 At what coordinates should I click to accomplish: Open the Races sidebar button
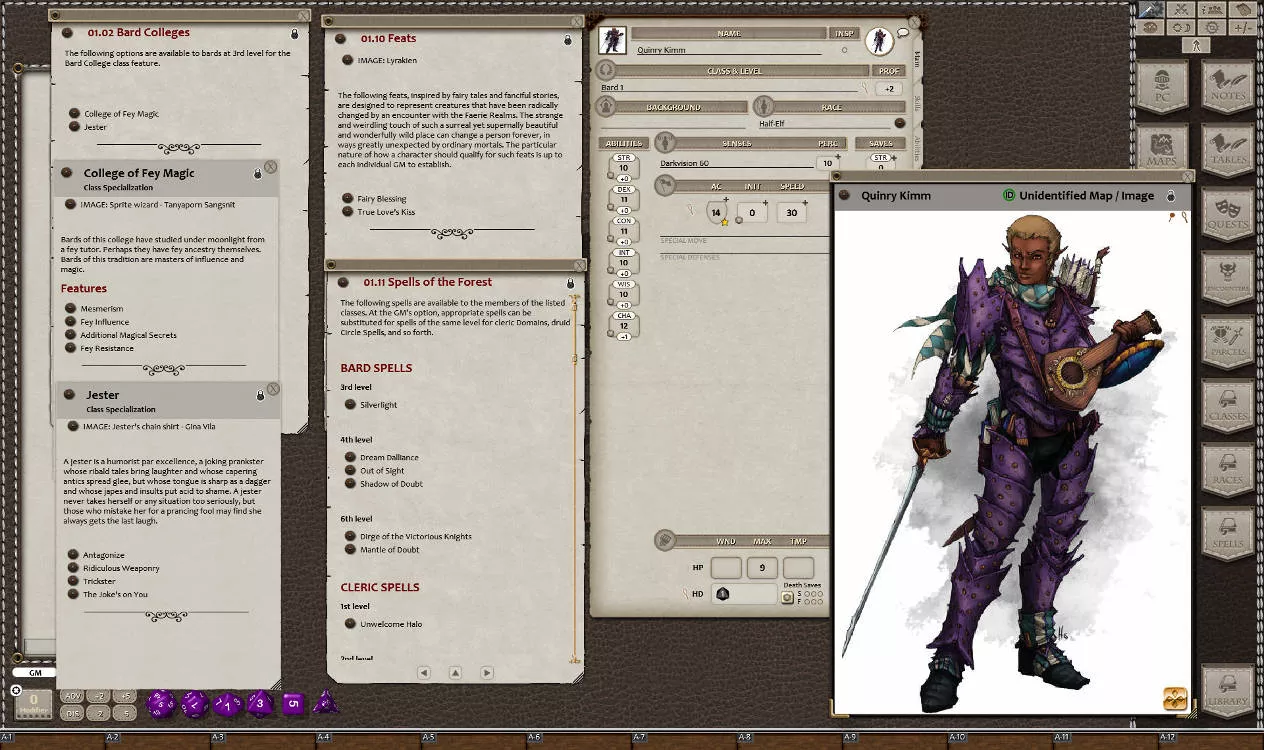tap(1227, 472)
